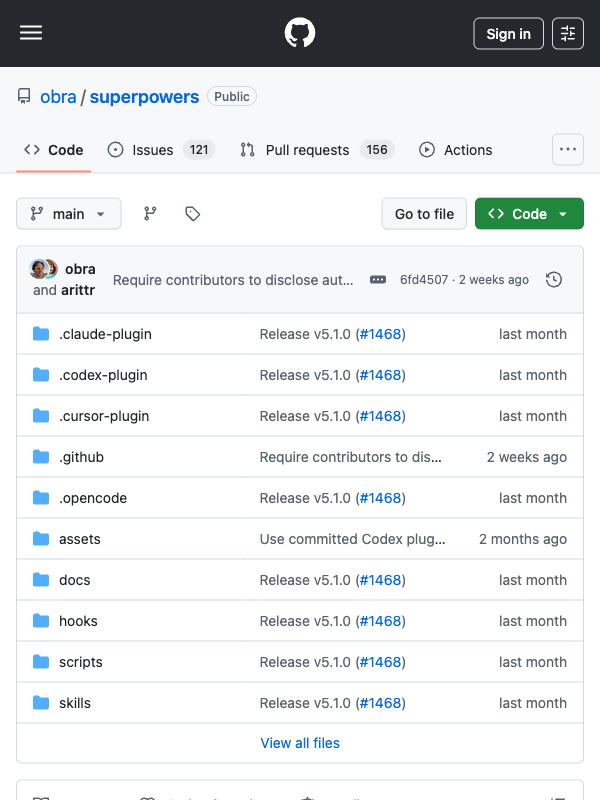Click the Issues count badge 121
600x800 pixels.
[199, 150]
